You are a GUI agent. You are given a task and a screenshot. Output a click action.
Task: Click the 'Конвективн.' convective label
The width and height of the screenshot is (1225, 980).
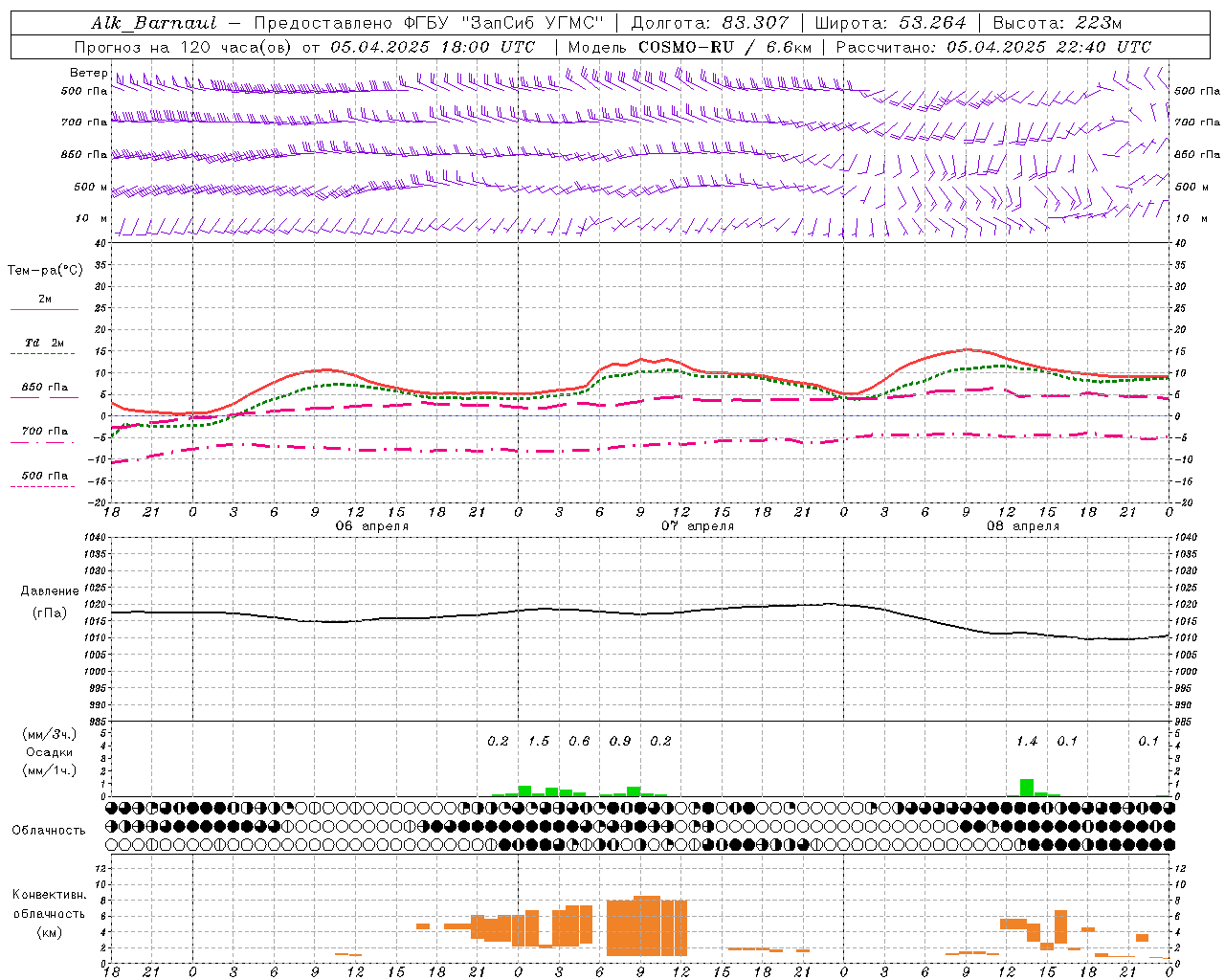coord(50,895)
